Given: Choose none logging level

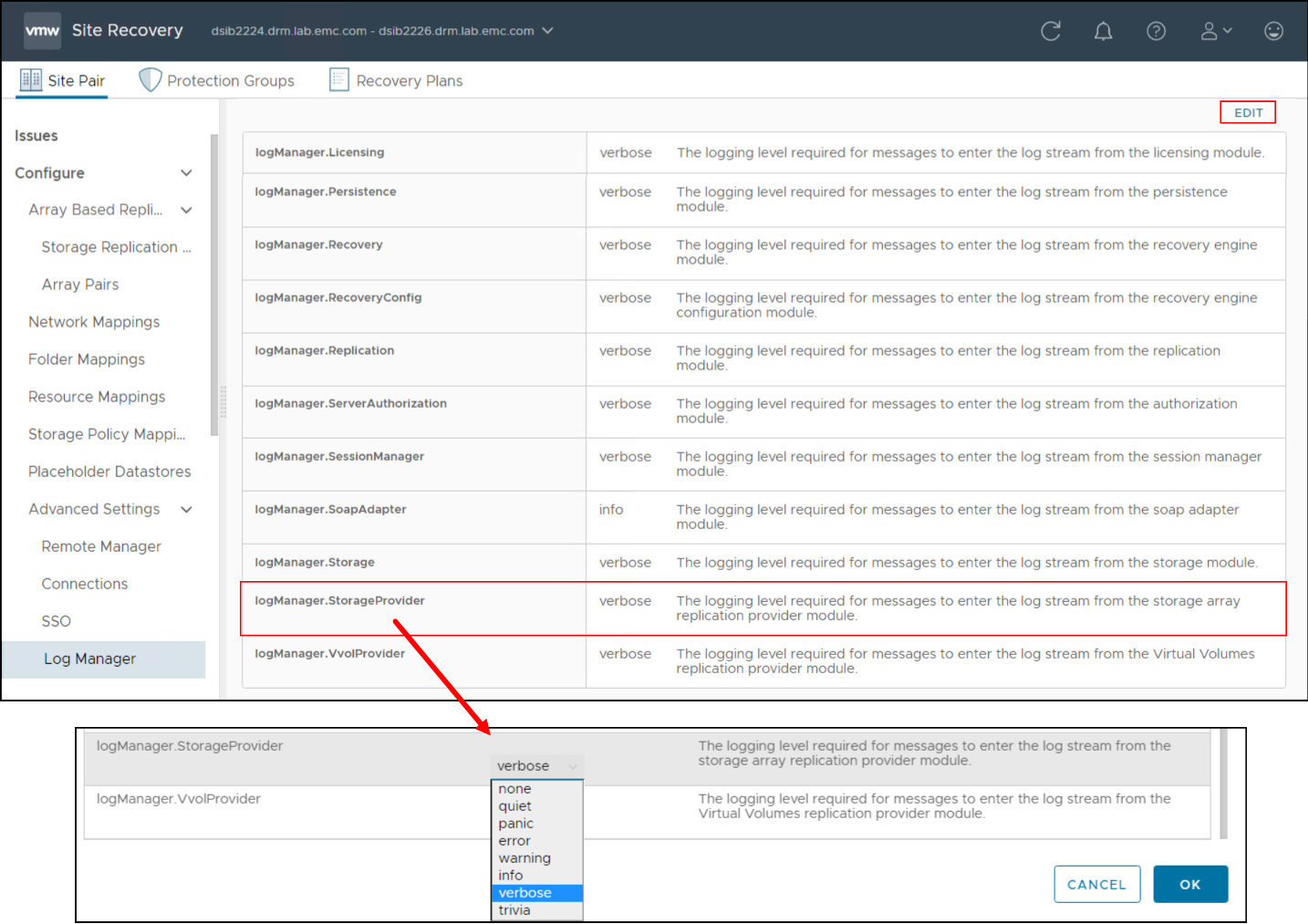Looking at the screenshot, I should 536,789.
